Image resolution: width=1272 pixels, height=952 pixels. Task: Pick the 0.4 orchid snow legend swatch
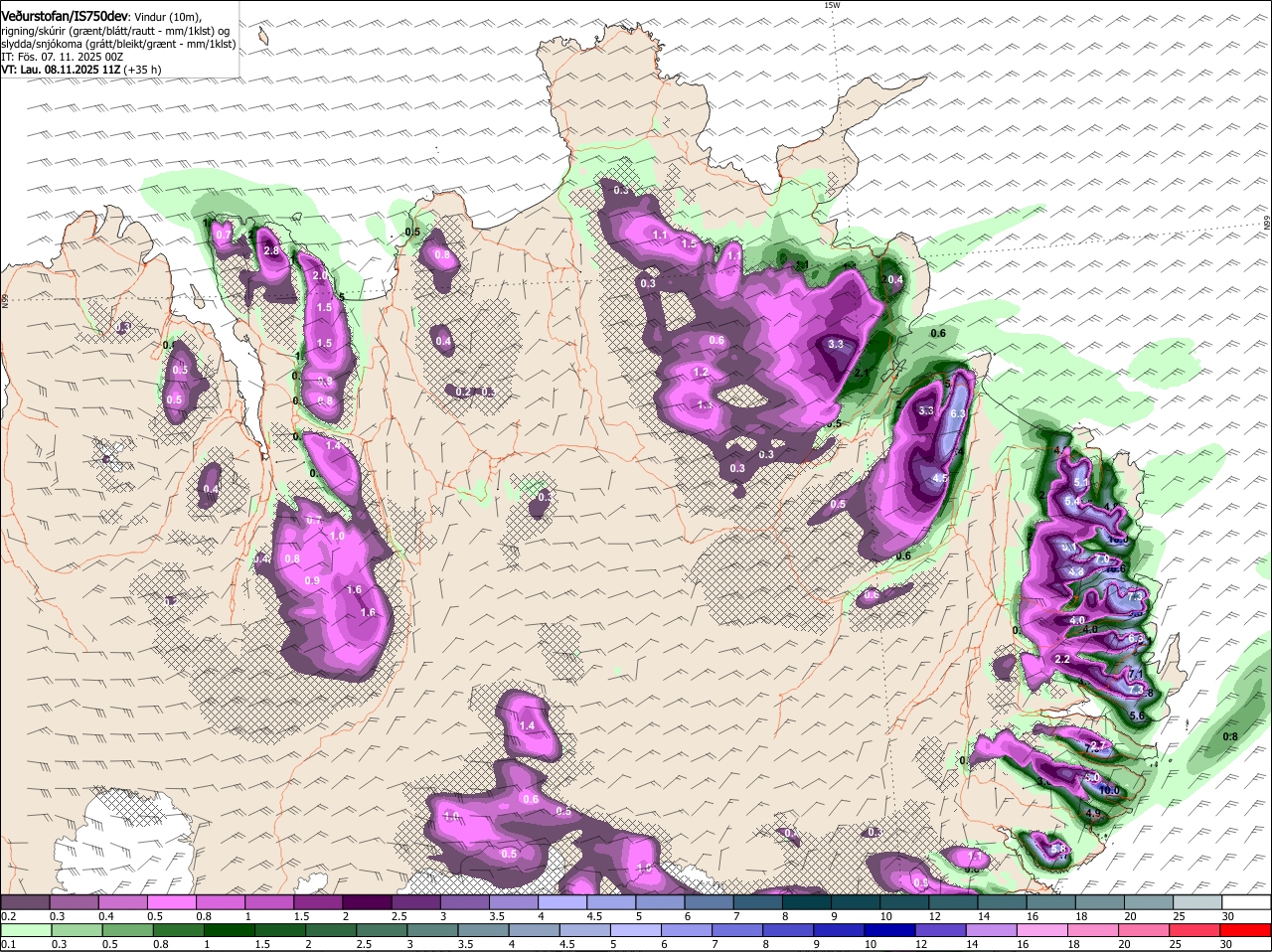tap(123, 902)
